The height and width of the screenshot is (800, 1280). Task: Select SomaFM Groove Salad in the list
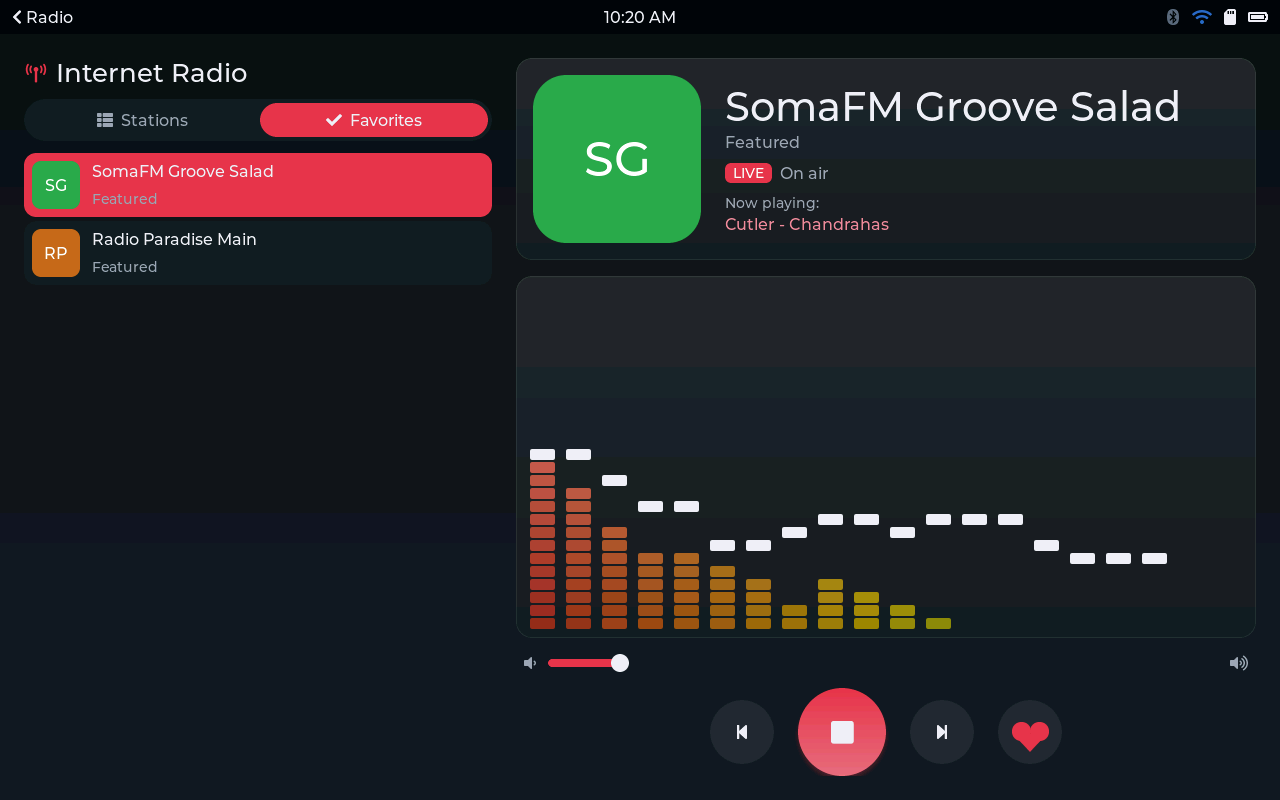(x=258, y=185)
